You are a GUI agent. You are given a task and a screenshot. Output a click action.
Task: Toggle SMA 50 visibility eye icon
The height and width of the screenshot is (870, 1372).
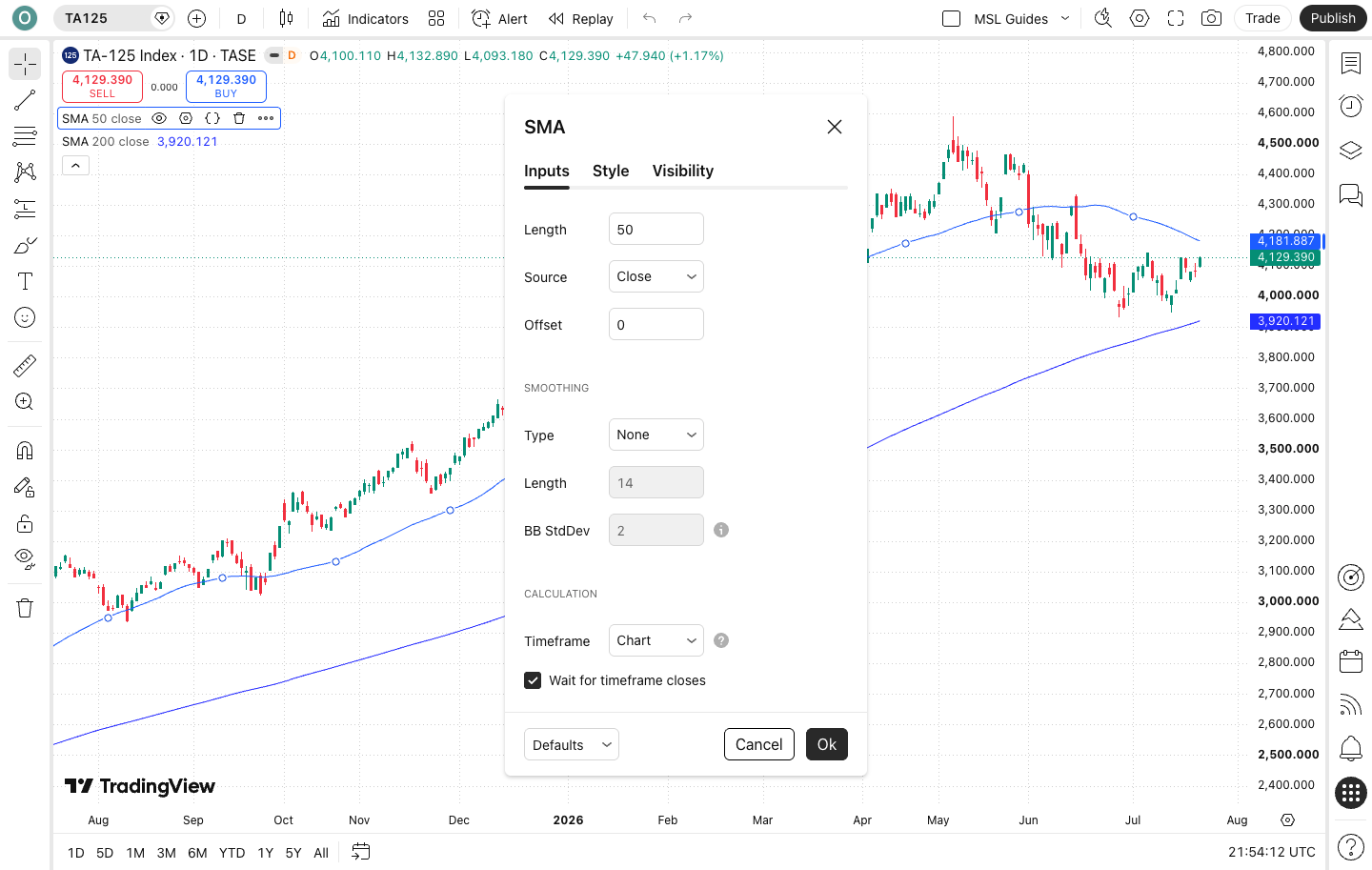159,118
